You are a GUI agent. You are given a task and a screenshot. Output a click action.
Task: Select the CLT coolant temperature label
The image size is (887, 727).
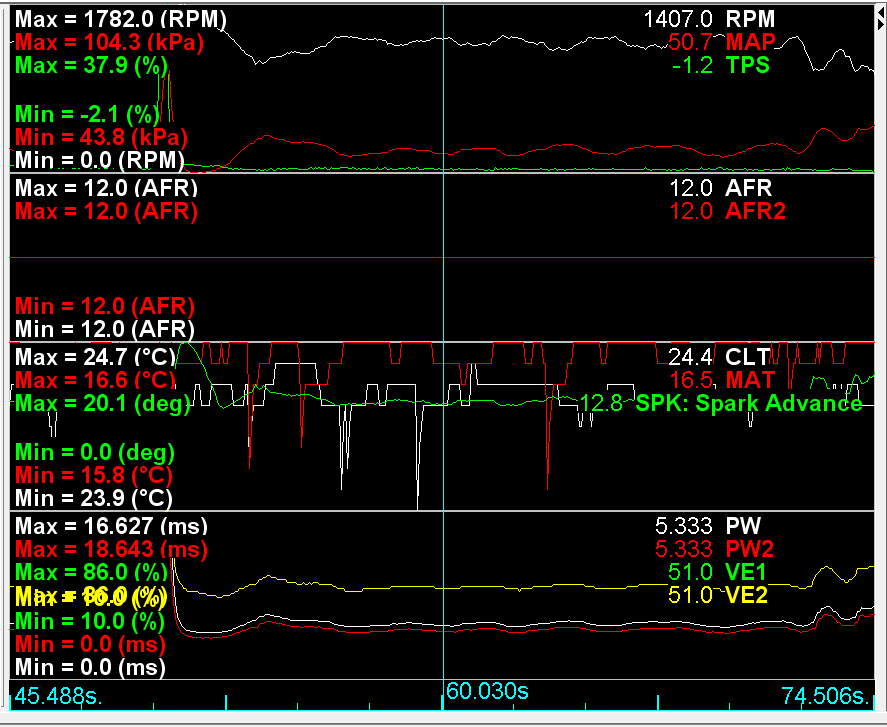(748, 357)
